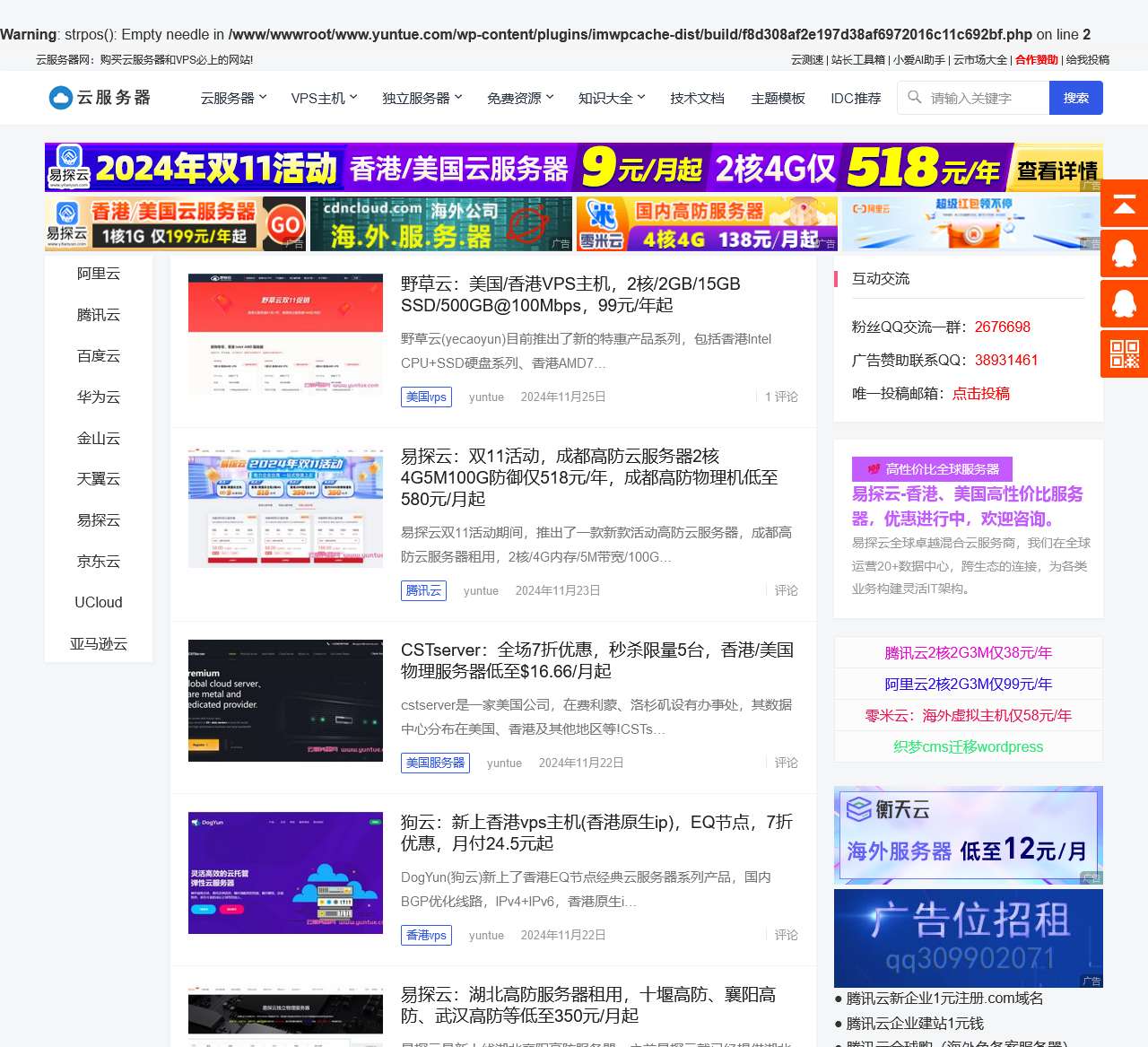Open the 小爱AI助手 top link
This screenshot has width=1148, height=1047.
point(919,59)
